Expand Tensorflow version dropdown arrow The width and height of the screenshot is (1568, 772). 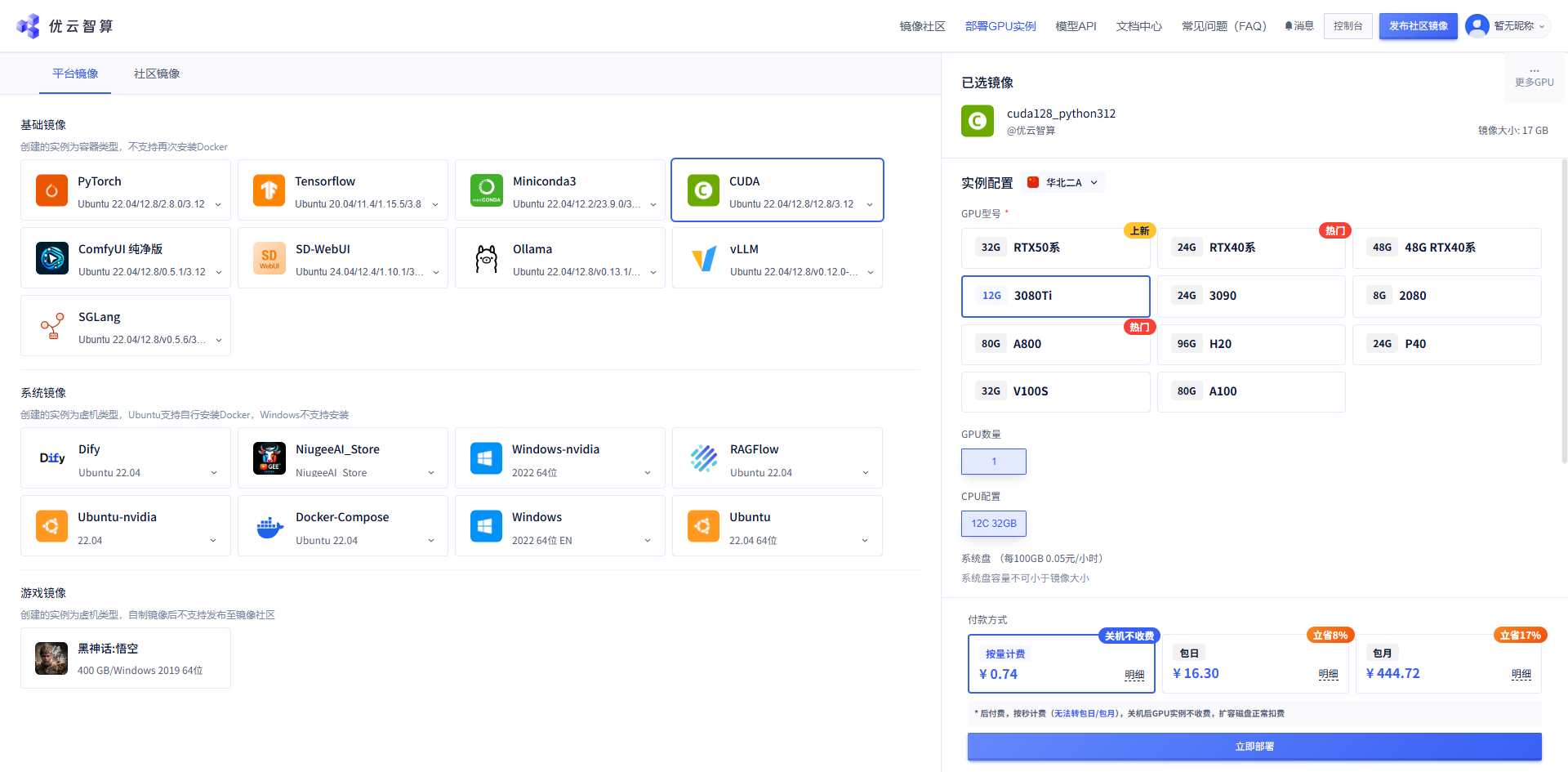coord(435,204)
